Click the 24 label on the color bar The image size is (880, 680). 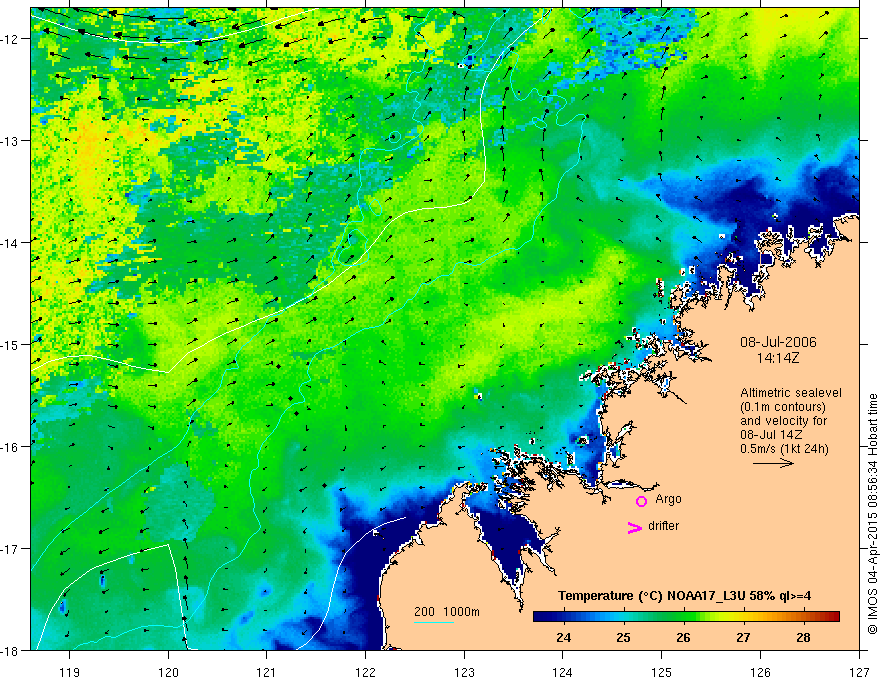pos(563,638)
